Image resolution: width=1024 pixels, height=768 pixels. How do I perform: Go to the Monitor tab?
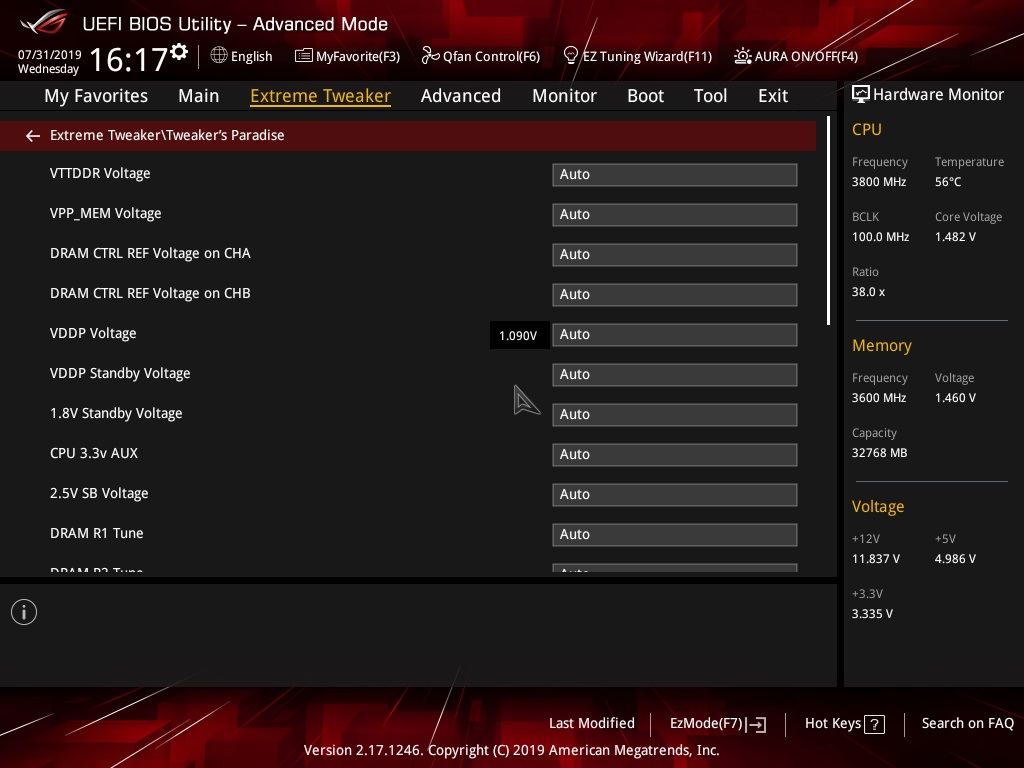point(564,96)
